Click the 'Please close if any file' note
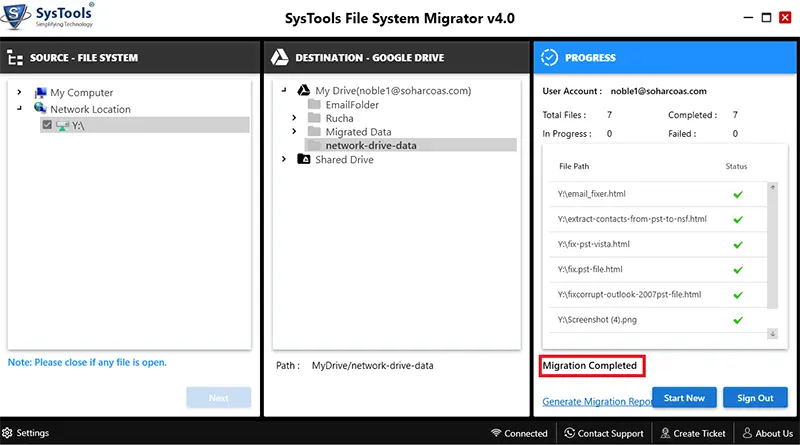 pos(87,362)
